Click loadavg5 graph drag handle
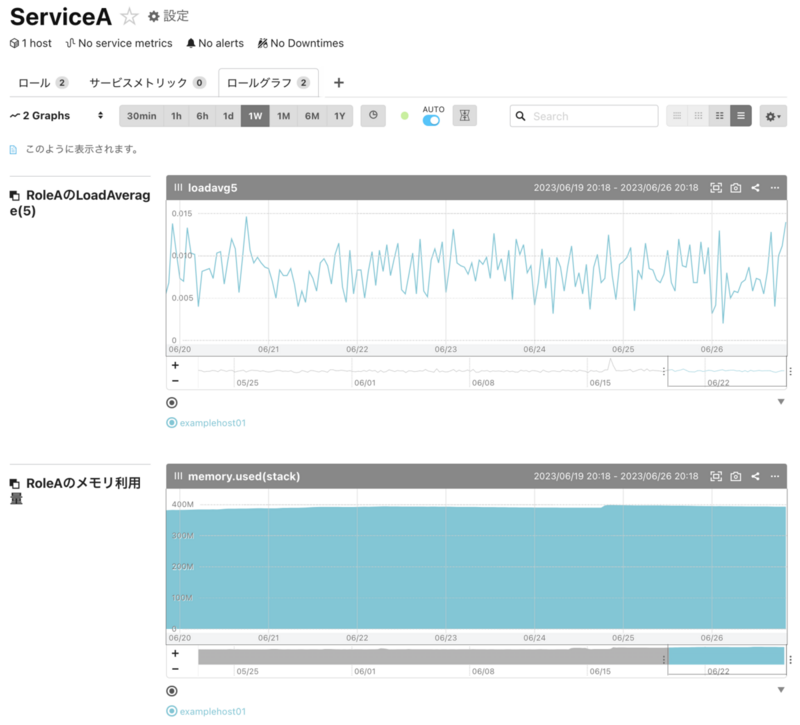Screen dimensions: 800x725 tap(178, 188)
